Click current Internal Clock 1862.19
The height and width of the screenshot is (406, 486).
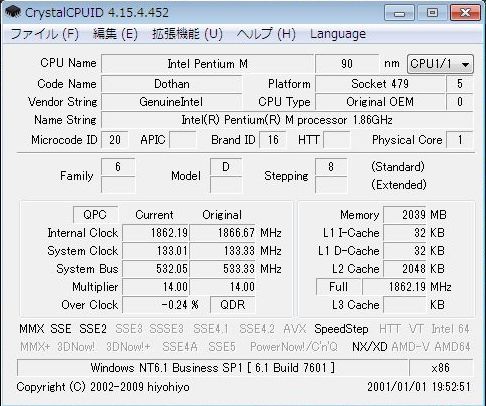tap(156, 233)
